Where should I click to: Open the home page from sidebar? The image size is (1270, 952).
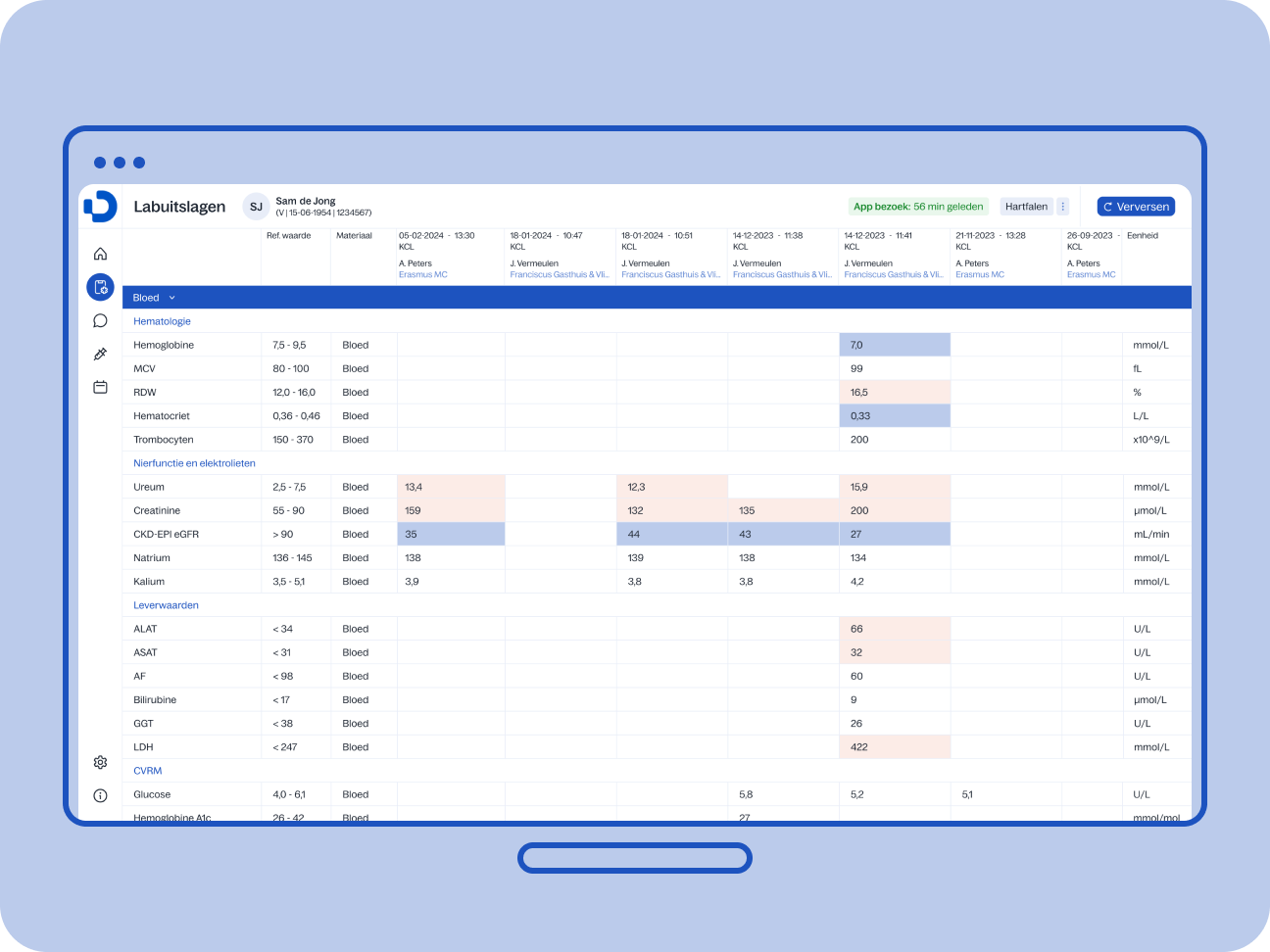click(x=100, y=254)
